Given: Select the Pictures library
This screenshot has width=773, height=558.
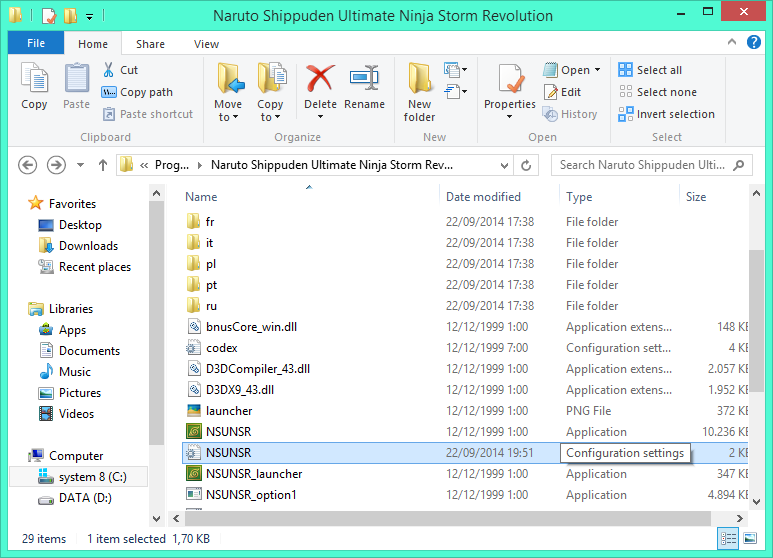Looking at the screenshot, I should point(70,393).
